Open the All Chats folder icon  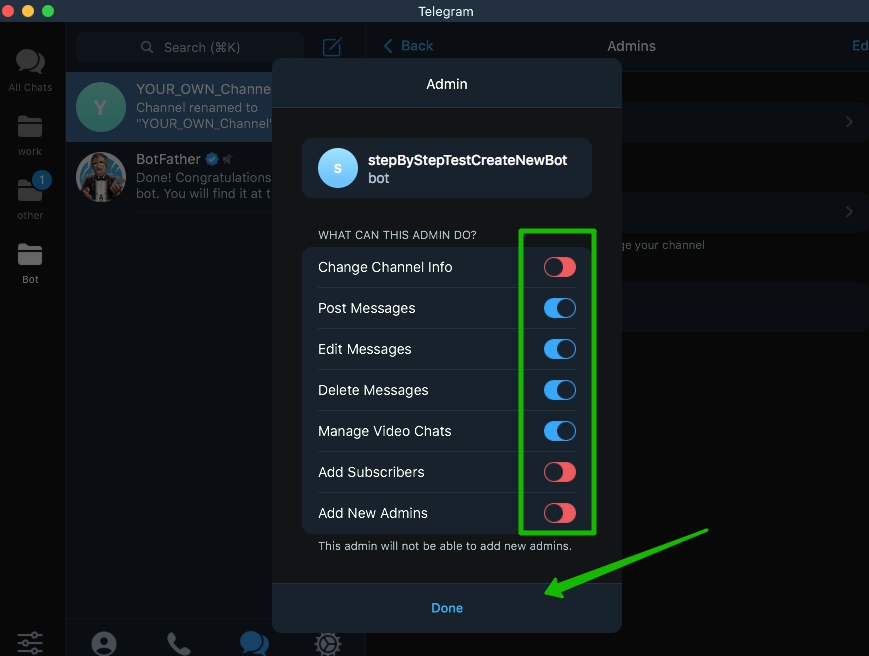(x=30, y=62)
